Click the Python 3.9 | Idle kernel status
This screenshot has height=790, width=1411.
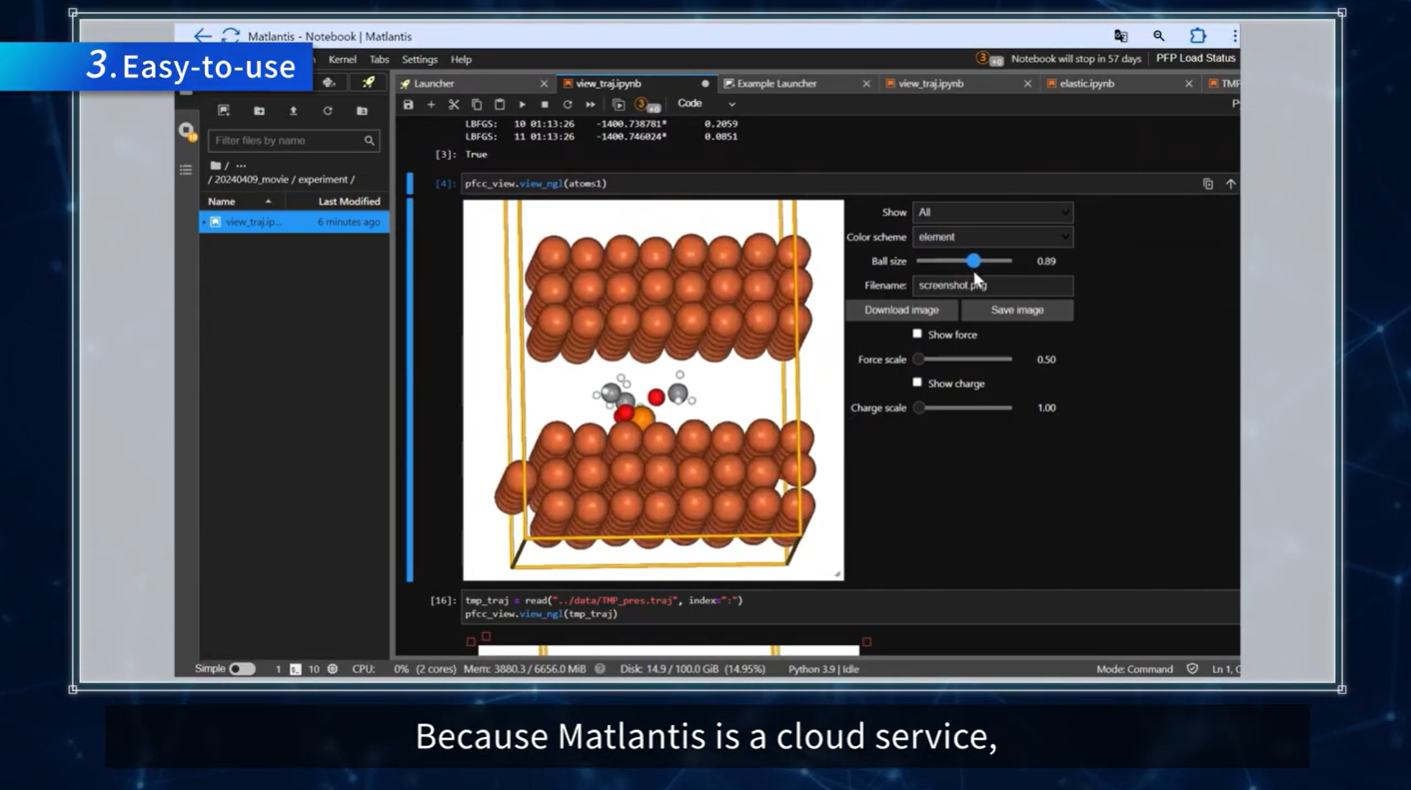tap(823, 669)
